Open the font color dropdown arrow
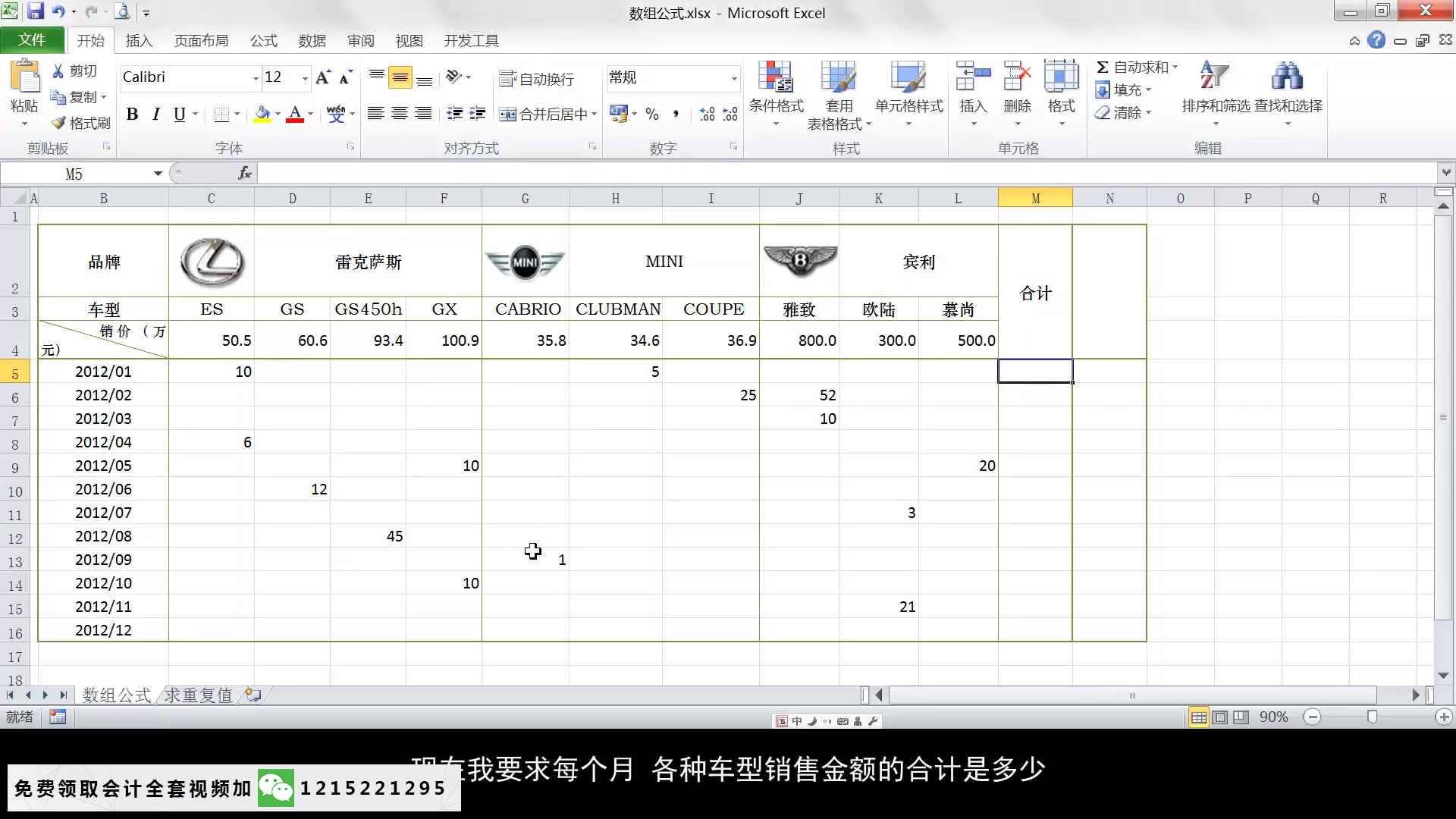Image resolution: width=1456 pixels, height=819 pixels. (x=309, y=115)
